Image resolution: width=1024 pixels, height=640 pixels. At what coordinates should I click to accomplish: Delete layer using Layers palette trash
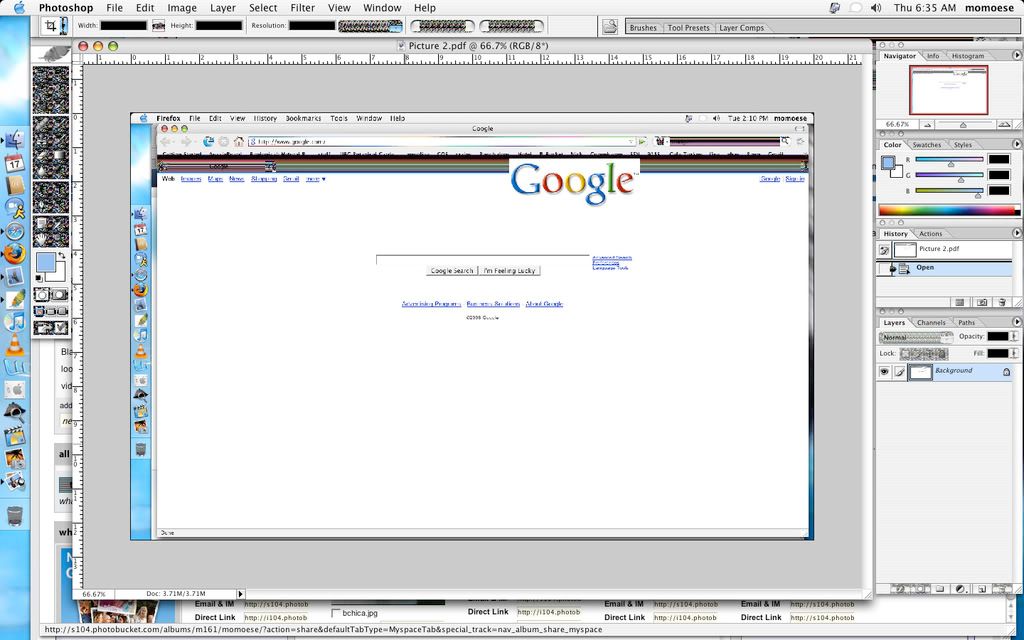(1002, 588)
